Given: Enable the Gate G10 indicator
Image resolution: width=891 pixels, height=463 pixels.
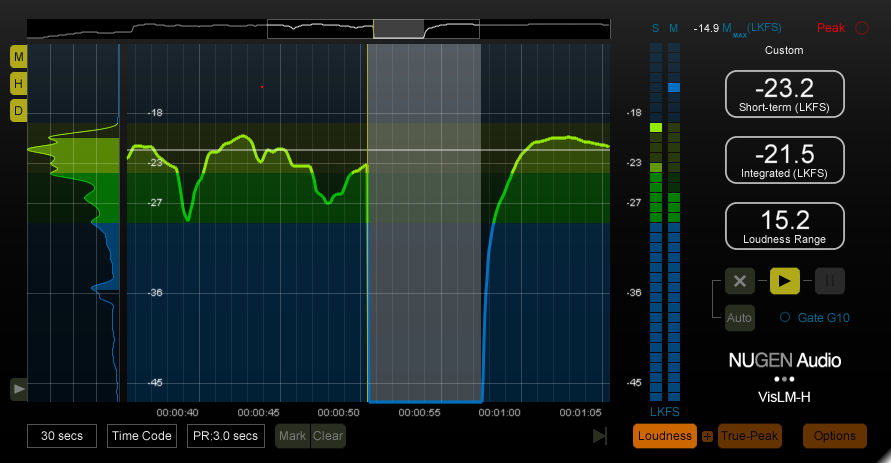Looking at the screenshot, I should [785, 318].
